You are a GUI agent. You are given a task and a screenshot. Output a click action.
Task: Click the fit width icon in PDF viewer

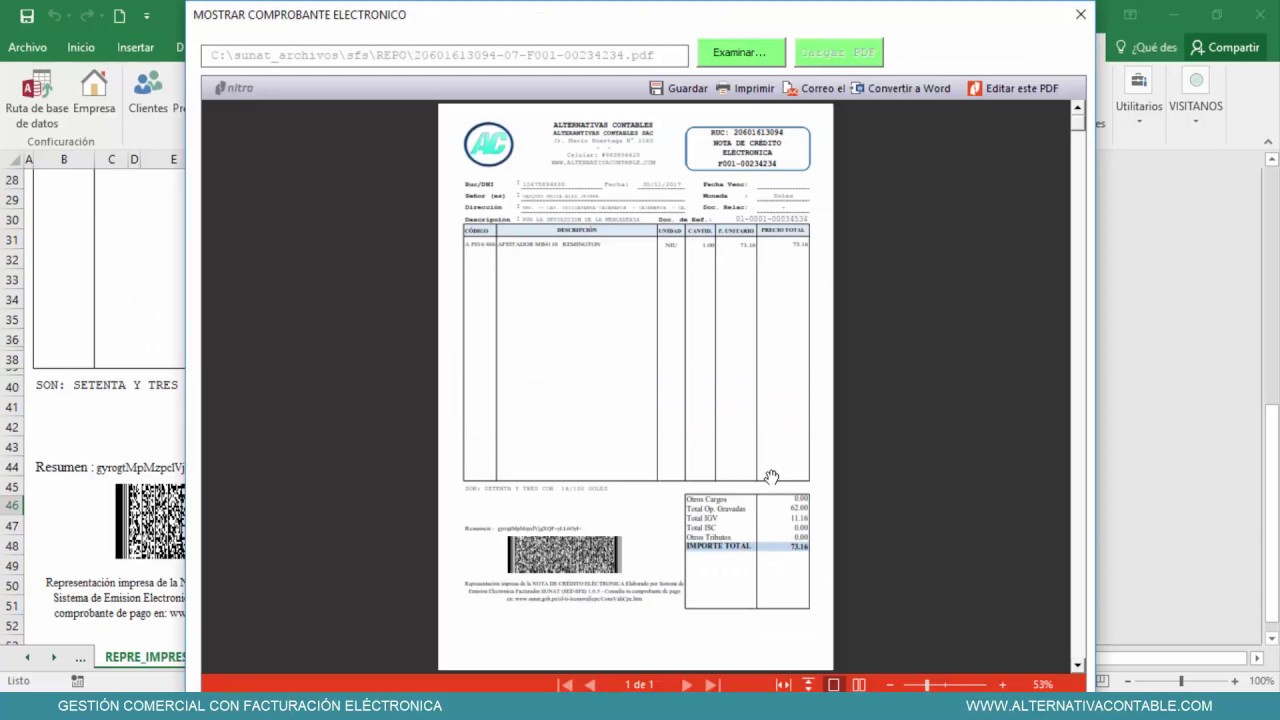pyautogui.click(x=783, y=685)
